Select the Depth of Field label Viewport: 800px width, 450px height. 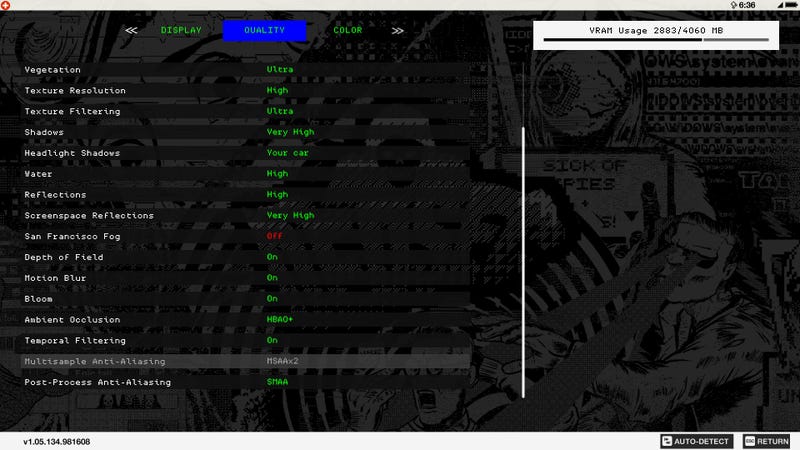pyautogui.click(x=64, y=257)
